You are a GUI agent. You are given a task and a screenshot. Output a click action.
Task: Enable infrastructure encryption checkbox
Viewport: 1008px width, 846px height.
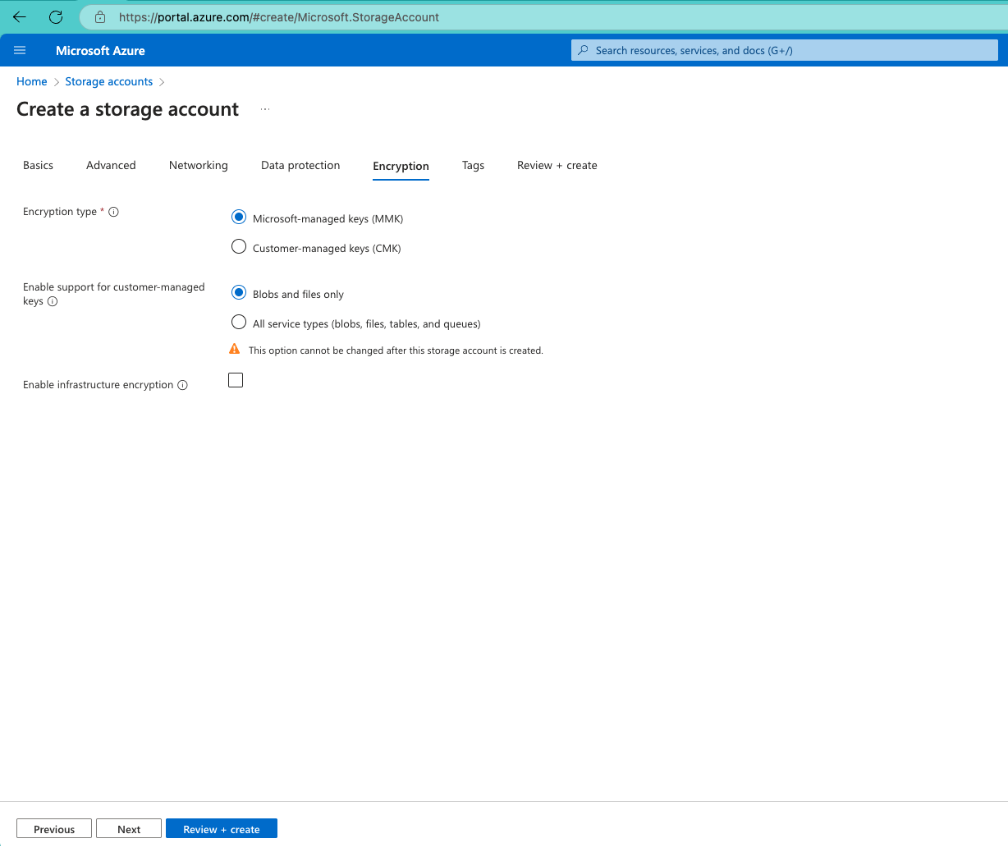pyautogui.click(x=235, y=379)
